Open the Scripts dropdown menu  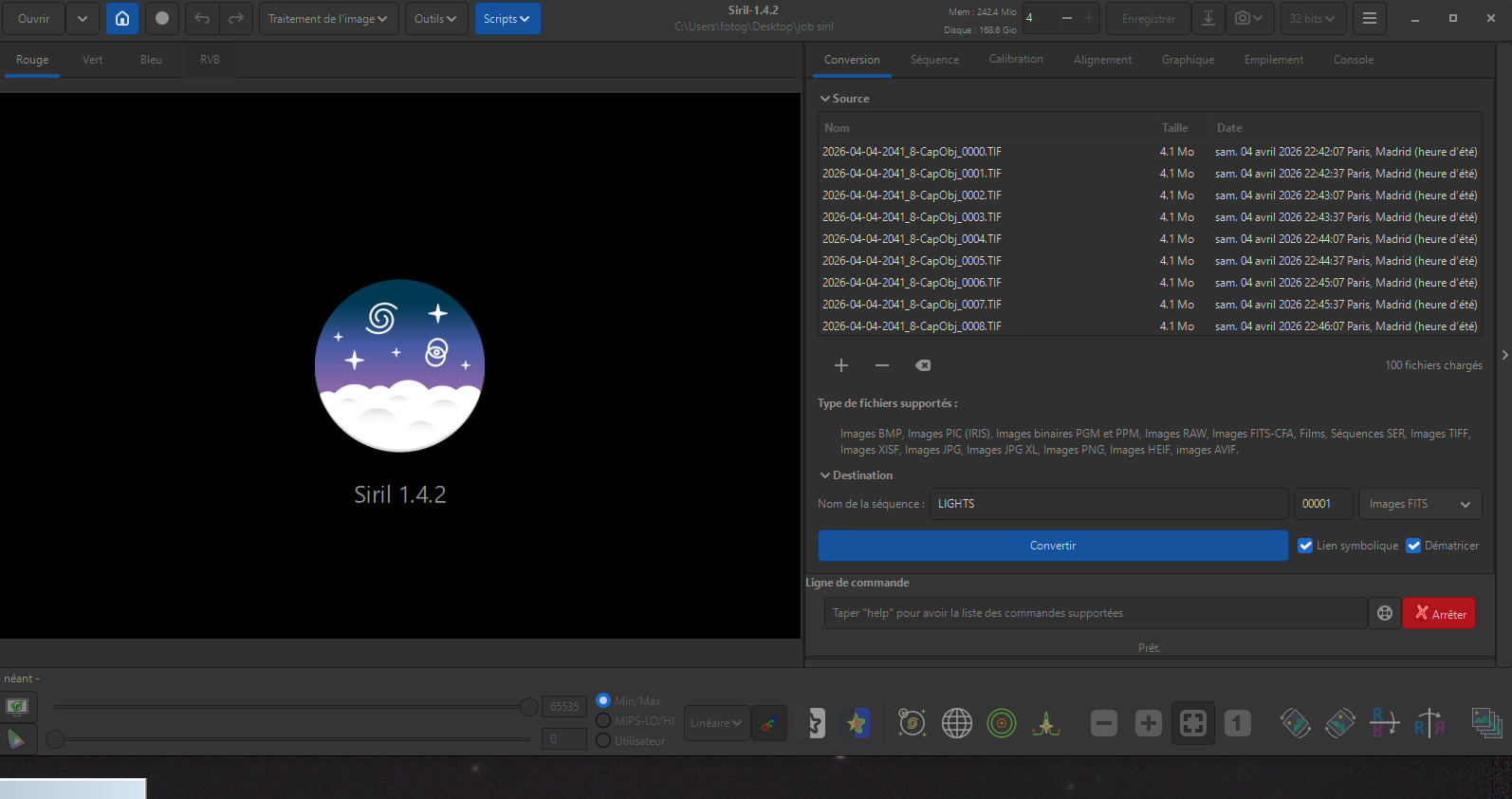(507, 18)
